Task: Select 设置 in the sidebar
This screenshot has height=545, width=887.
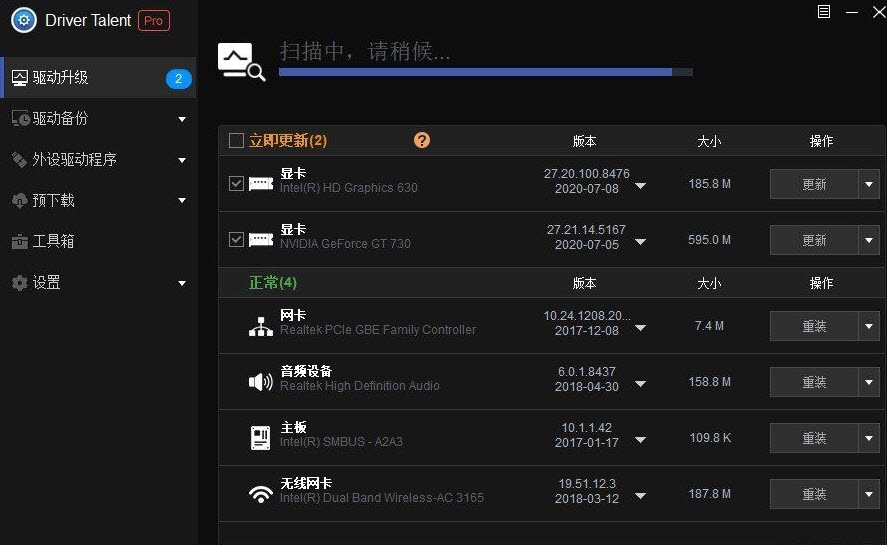Action: (x=98, y=282)
